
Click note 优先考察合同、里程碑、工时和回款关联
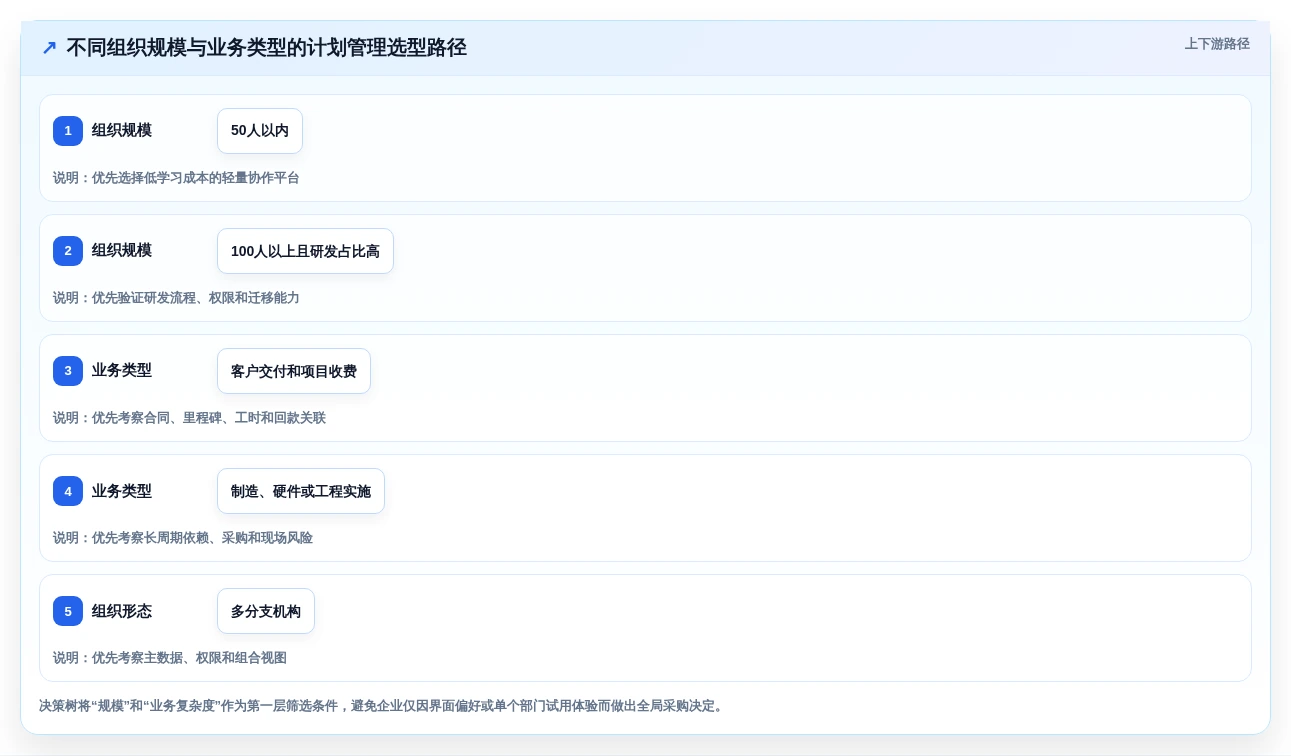(189, 418)
